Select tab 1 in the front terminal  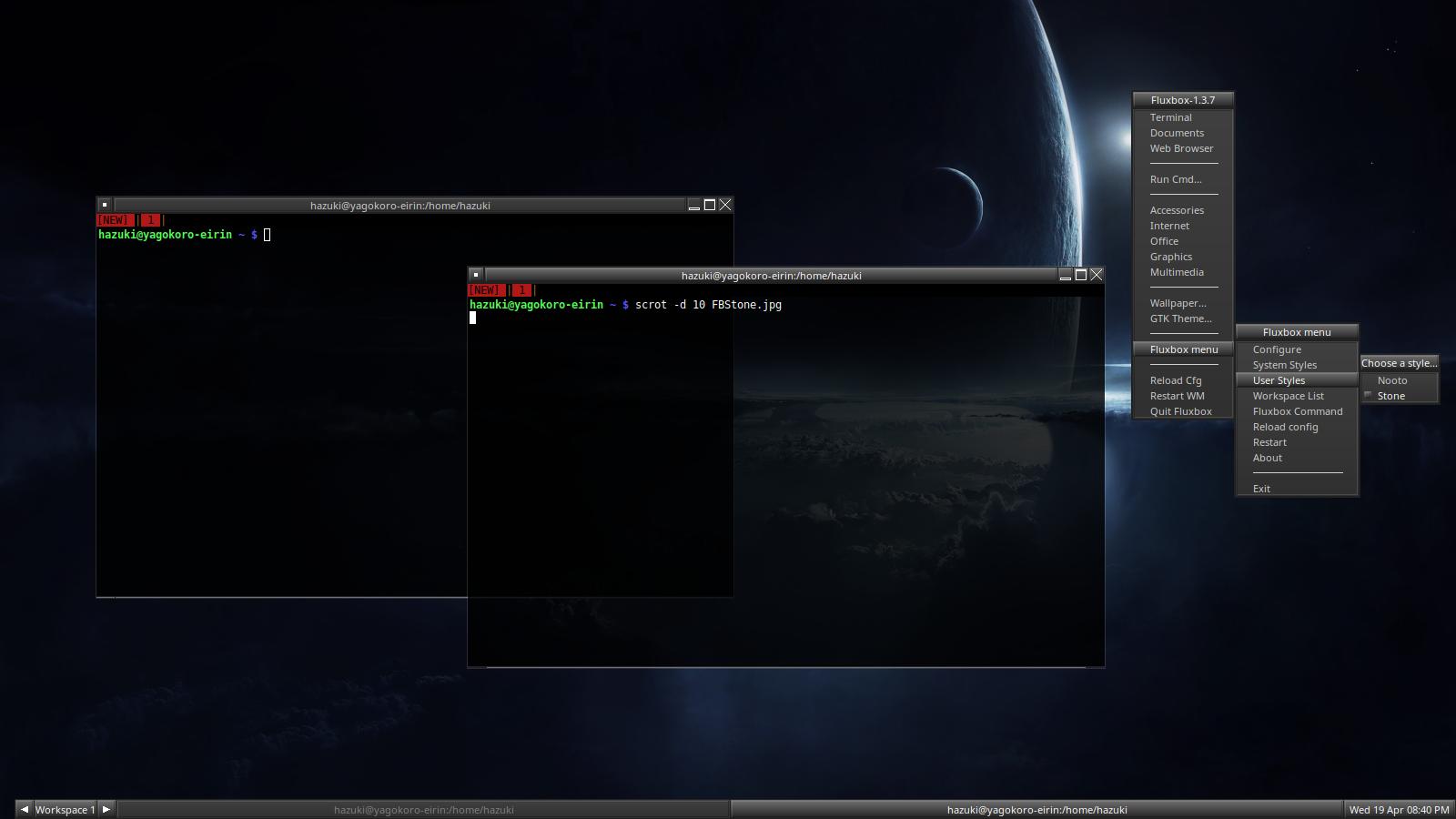(521, 290)
